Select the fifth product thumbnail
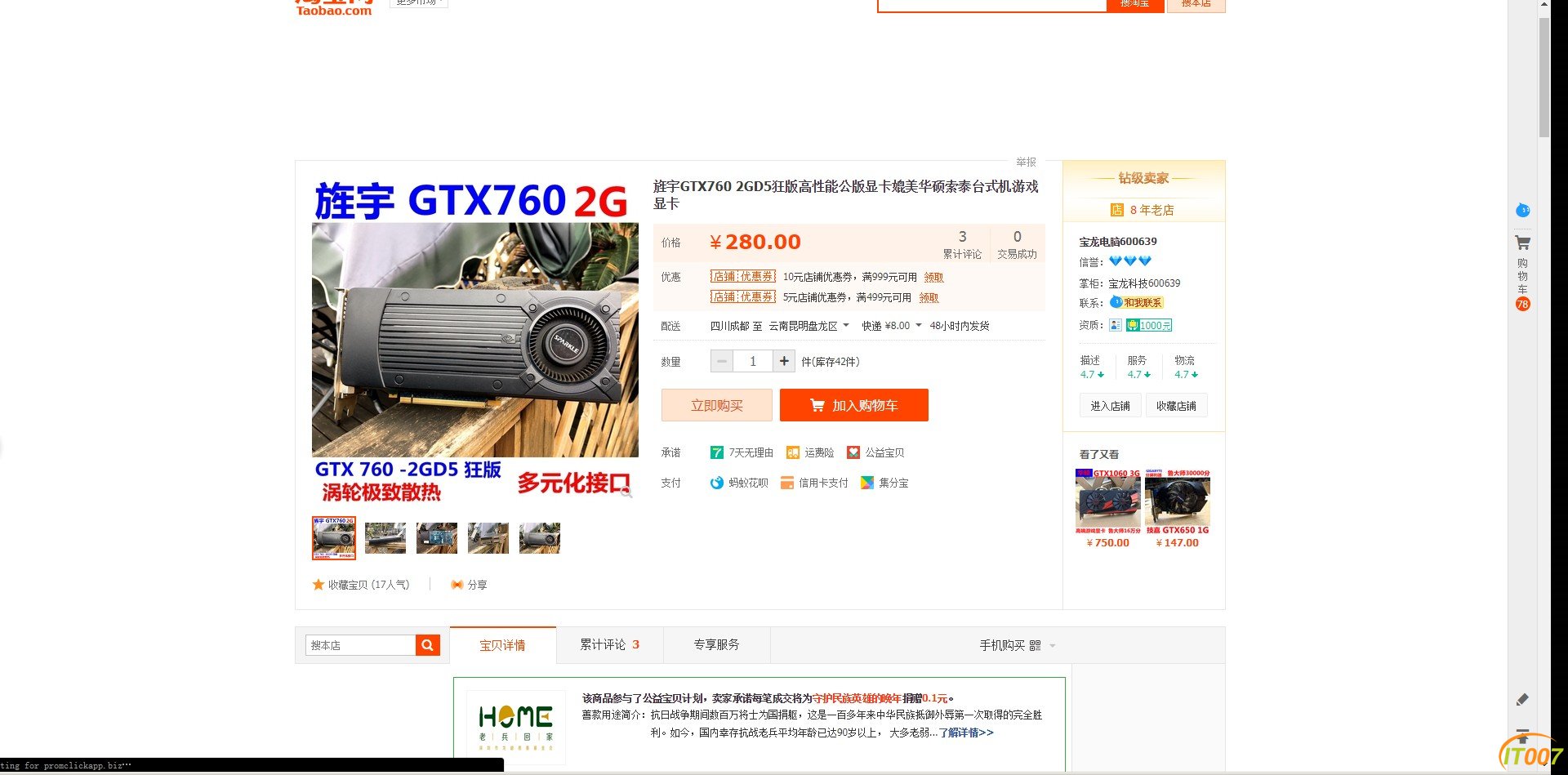This screenshot has height=775, width=1568. pos(540,537)
